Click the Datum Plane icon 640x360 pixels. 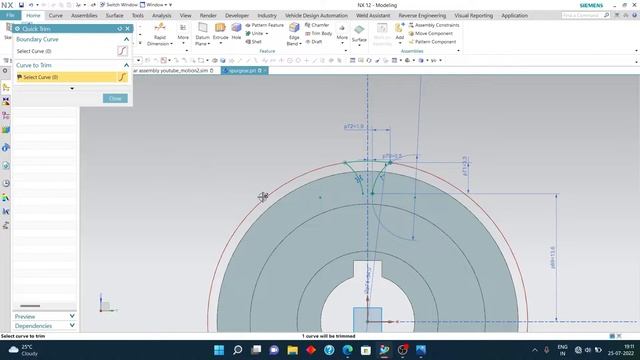click(x=202, y=27)
